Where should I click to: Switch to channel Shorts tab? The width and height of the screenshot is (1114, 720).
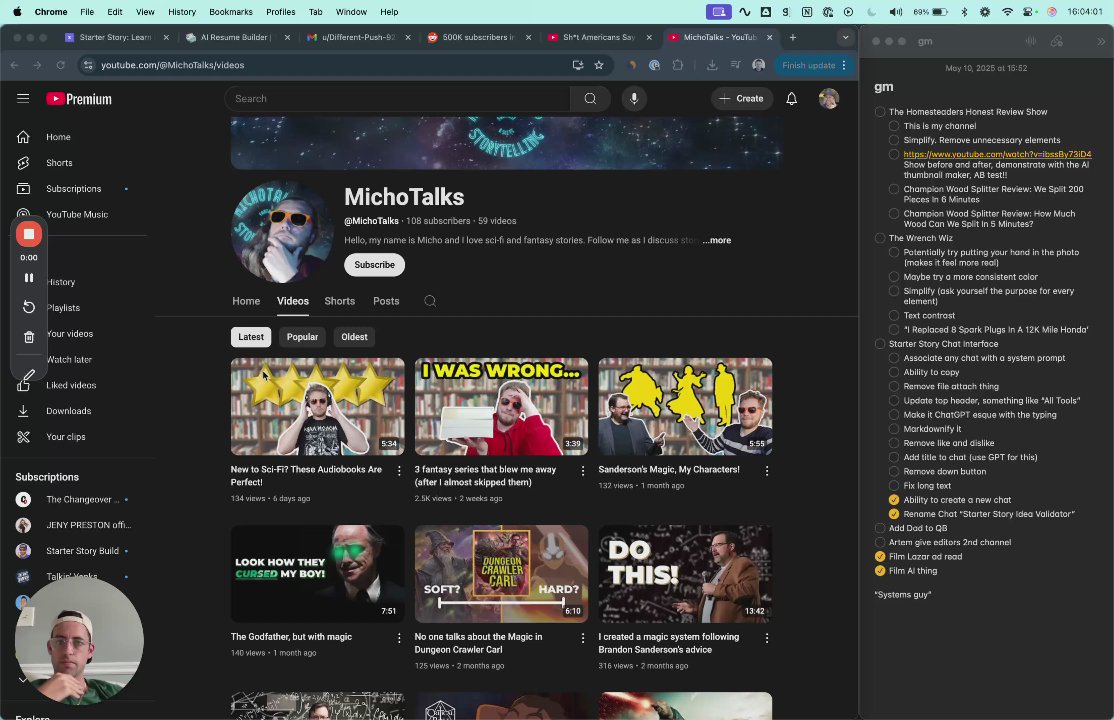[340, 301]
